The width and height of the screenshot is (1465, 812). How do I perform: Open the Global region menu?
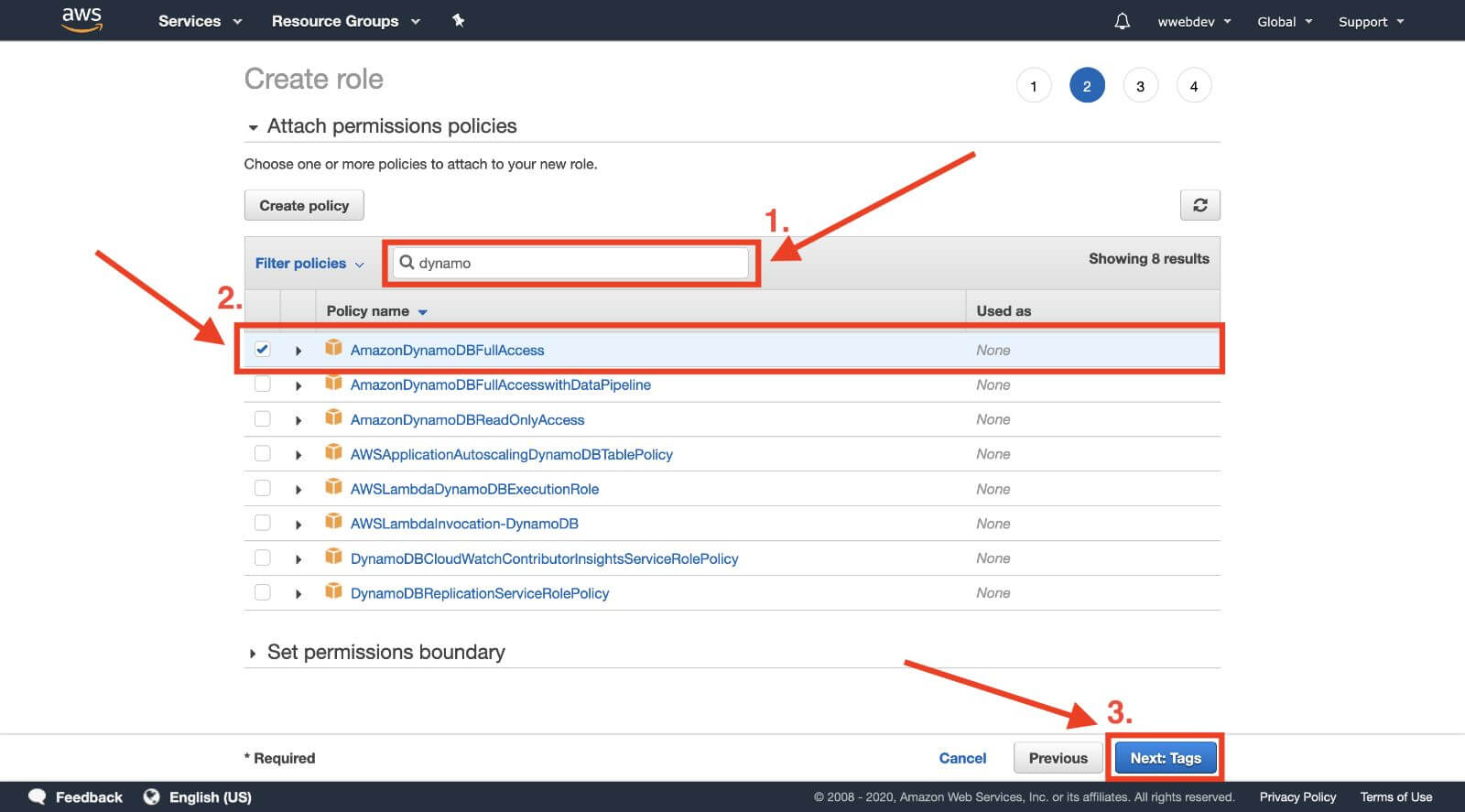[1285, 21]
